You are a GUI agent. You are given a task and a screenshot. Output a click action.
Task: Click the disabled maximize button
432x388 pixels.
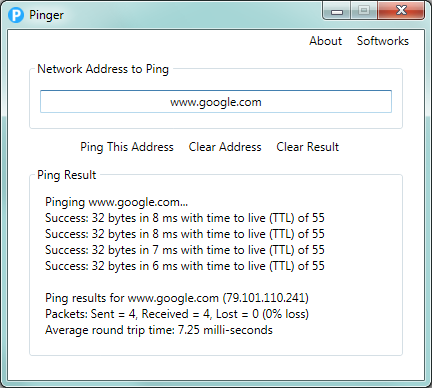click(x=364, y=11)
